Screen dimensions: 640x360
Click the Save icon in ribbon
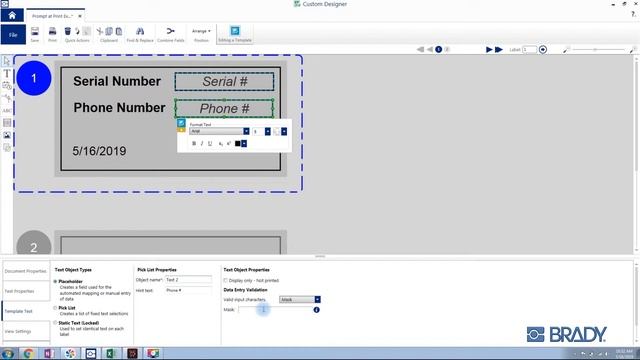tap(35, 31)
